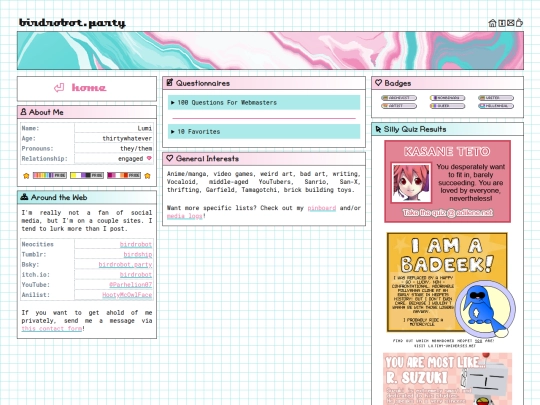Open the YouTube @Parhelion07 link

131,285
